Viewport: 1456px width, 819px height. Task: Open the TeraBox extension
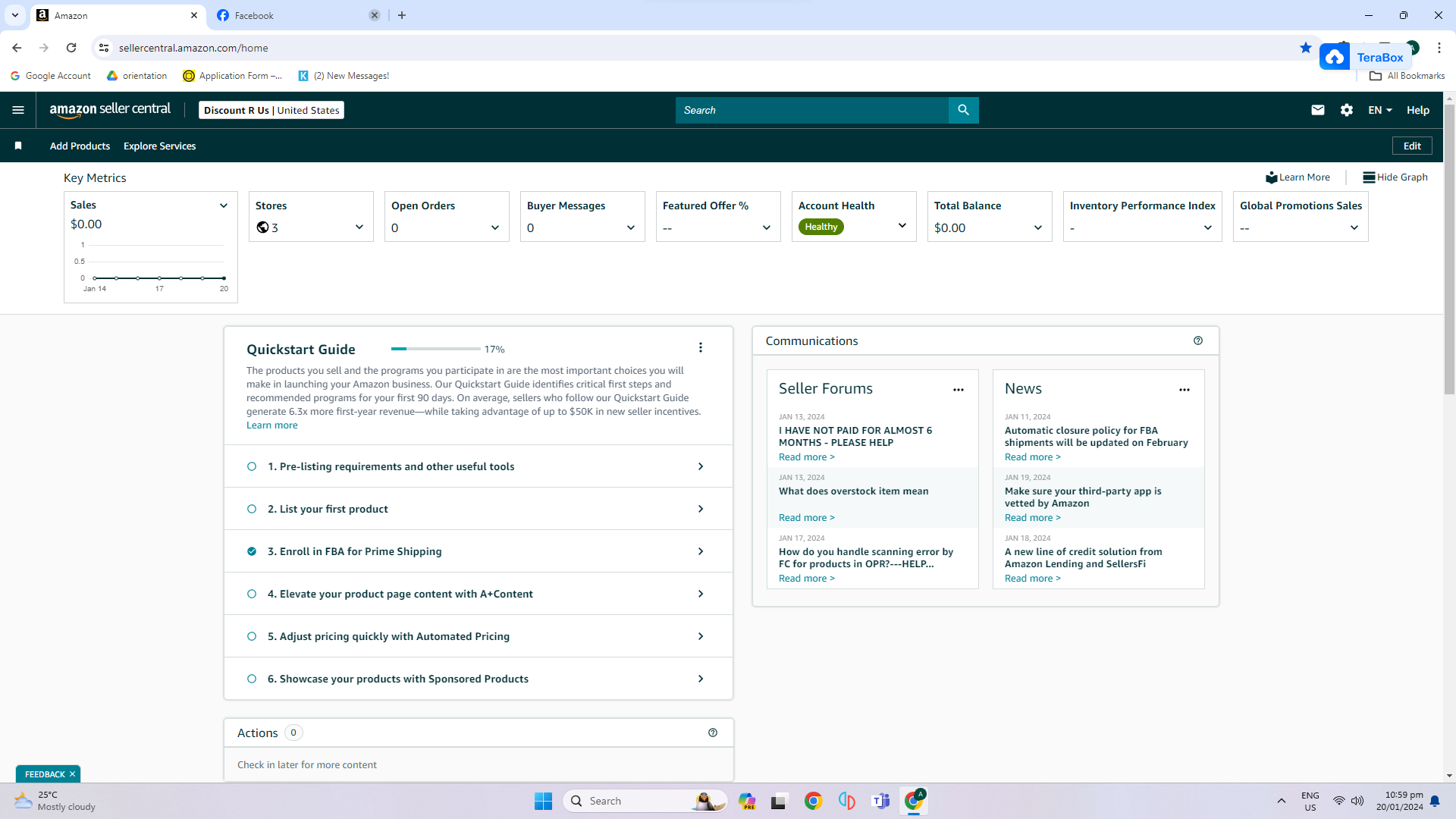(x=1366, y=57)
